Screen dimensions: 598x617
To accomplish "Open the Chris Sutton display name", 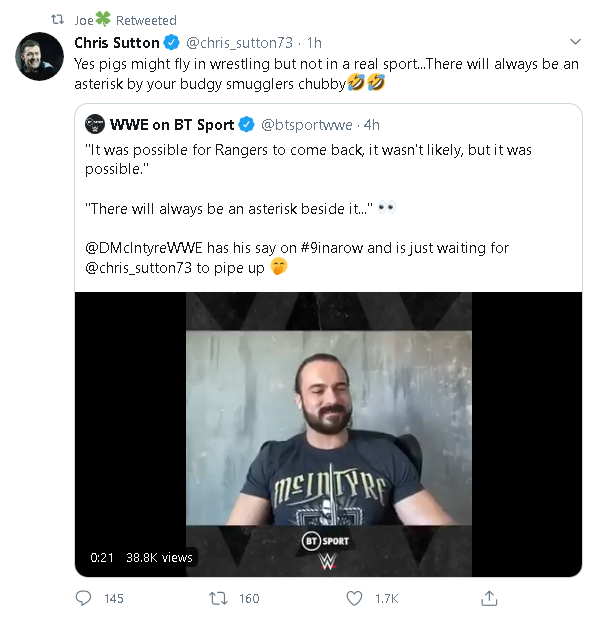I will click(117, 42).
